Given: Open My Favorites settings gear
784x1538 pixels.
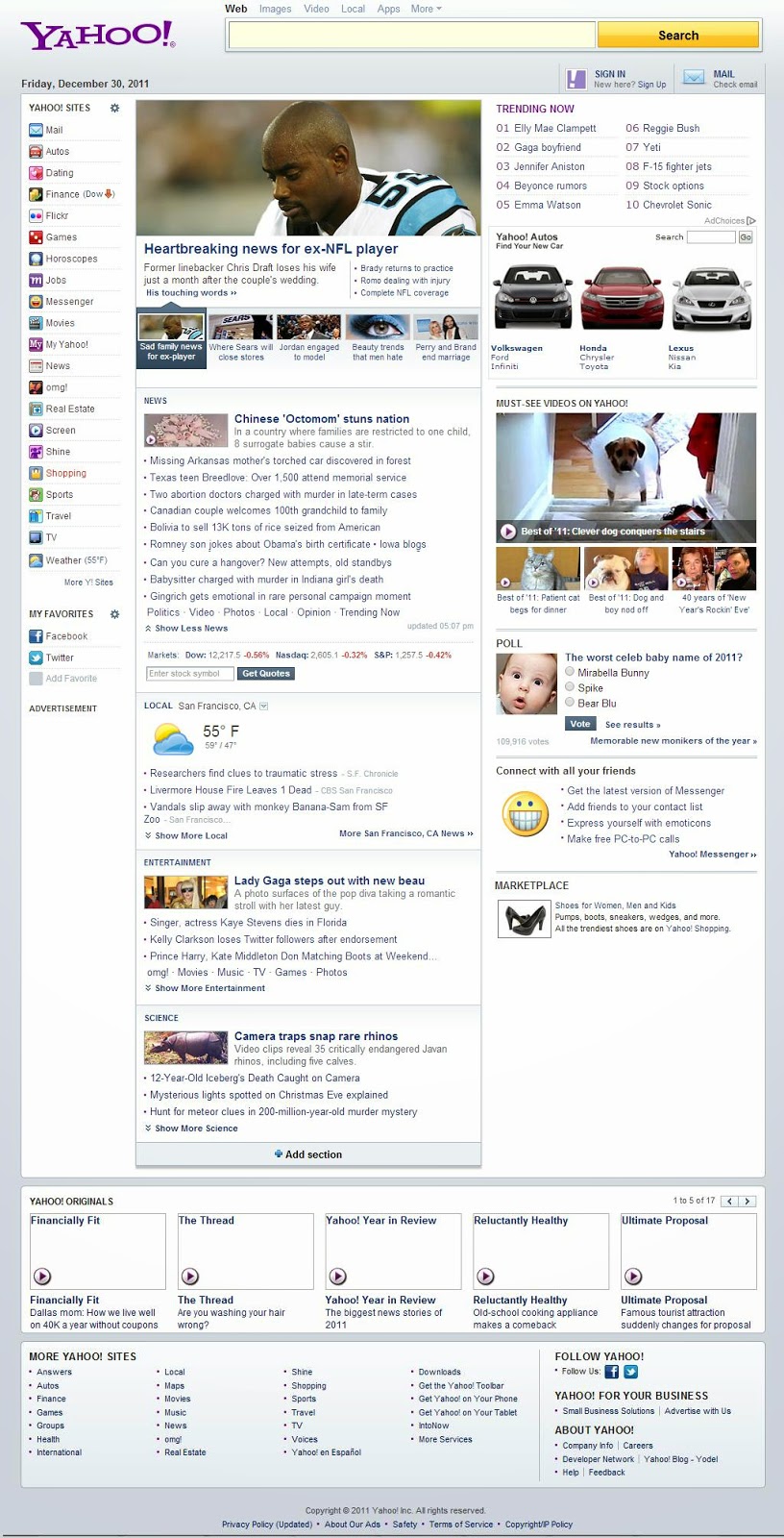Looking at the screenshot, I should tap(114, 613).
